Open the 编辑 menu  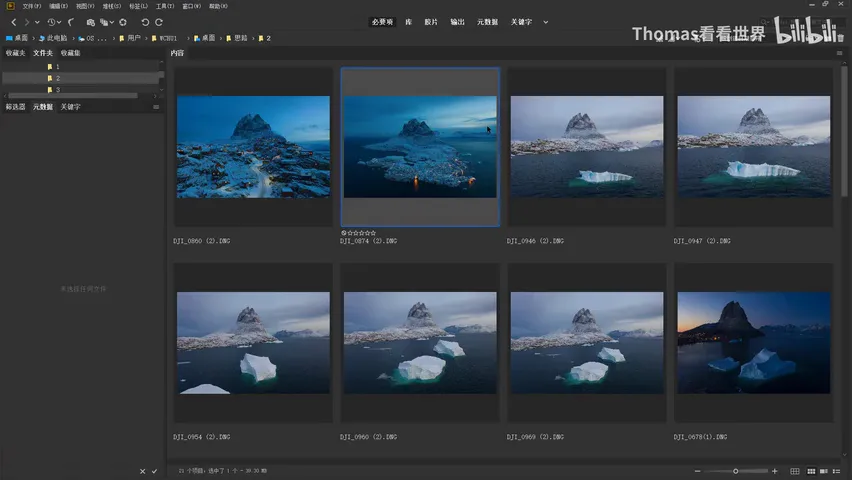click(58, 6)
